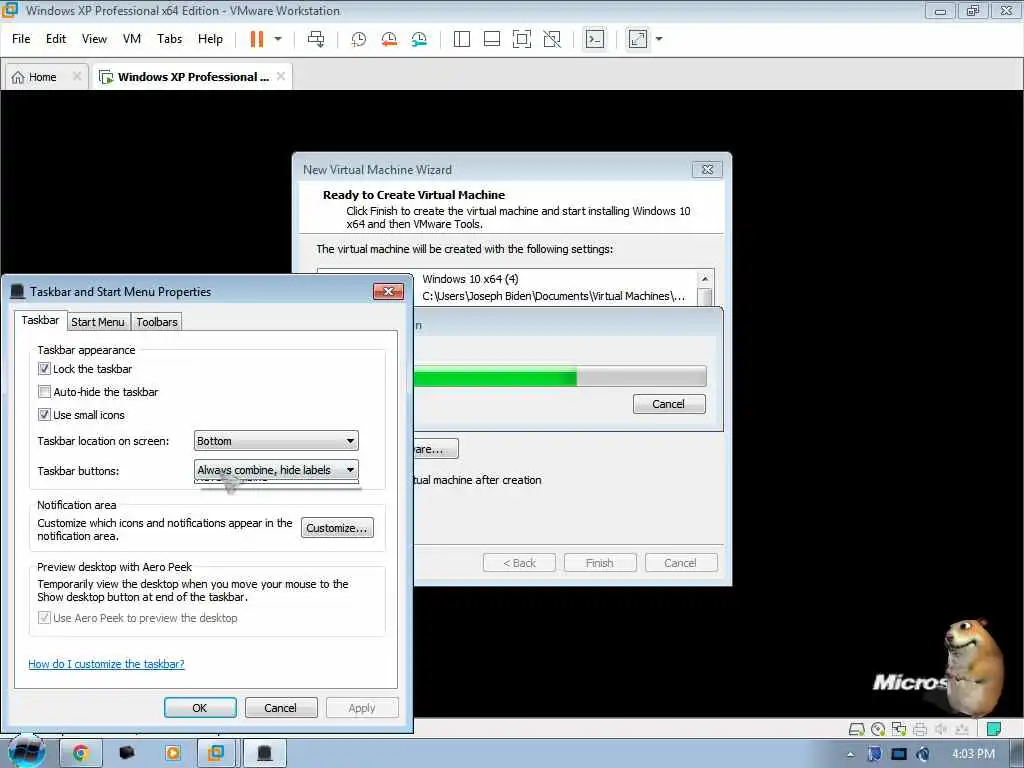
Task: Take a snapshot with the clock-plus icon
Action: (359, 39)
